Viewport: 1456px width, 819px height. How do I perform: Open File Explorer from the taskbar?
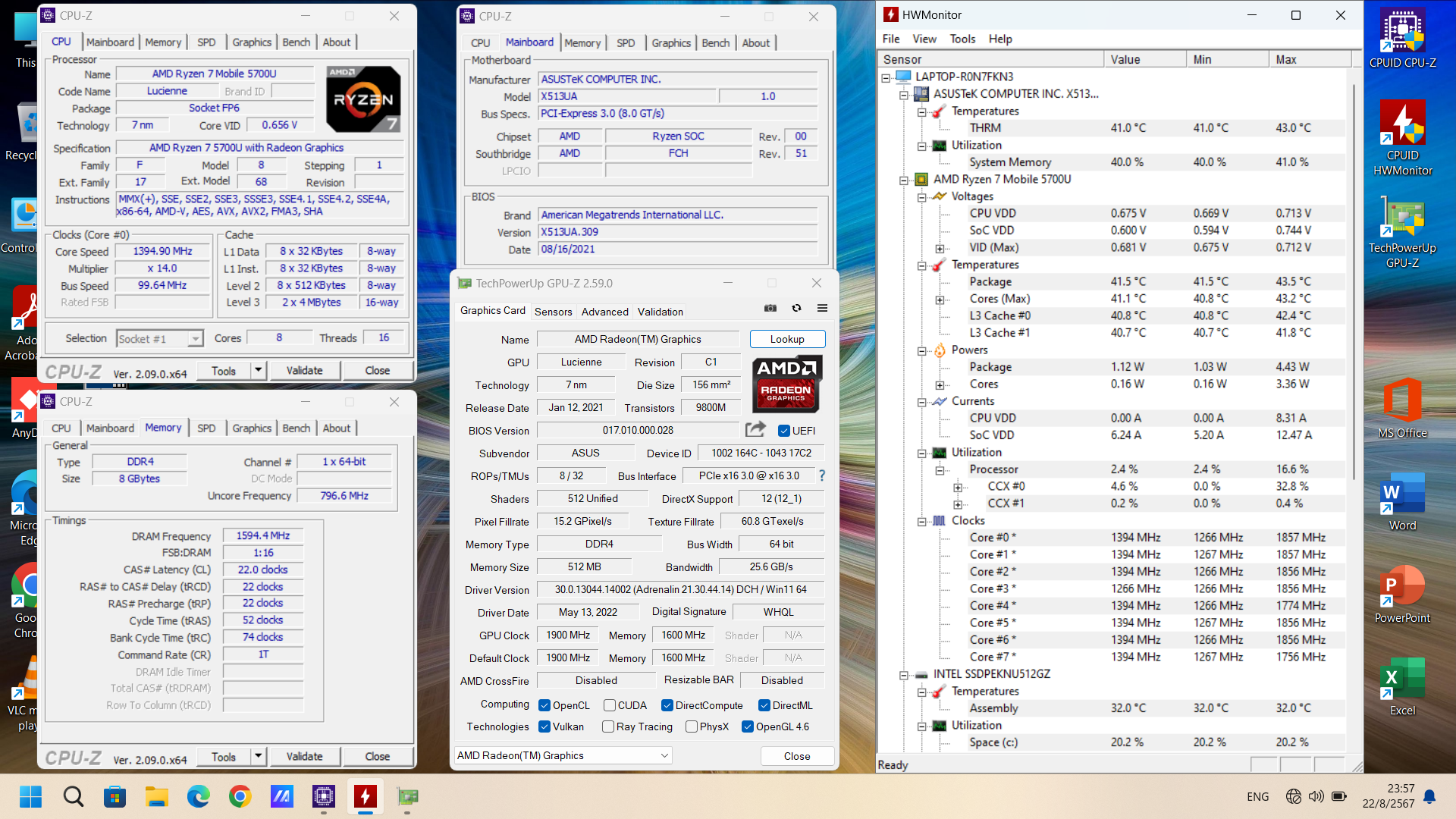click(157, 796)
